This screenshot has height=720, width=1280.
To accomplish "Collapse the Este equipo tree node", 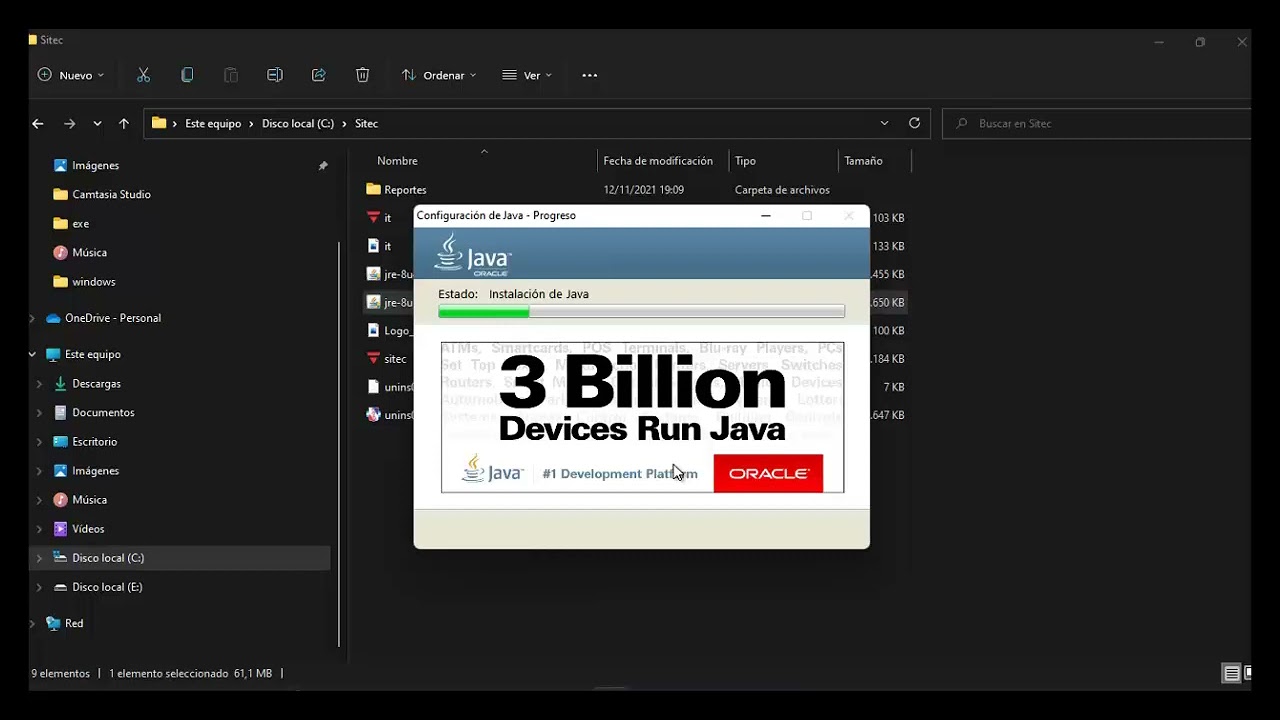I will pyautogui.click(x=33, y=354).
